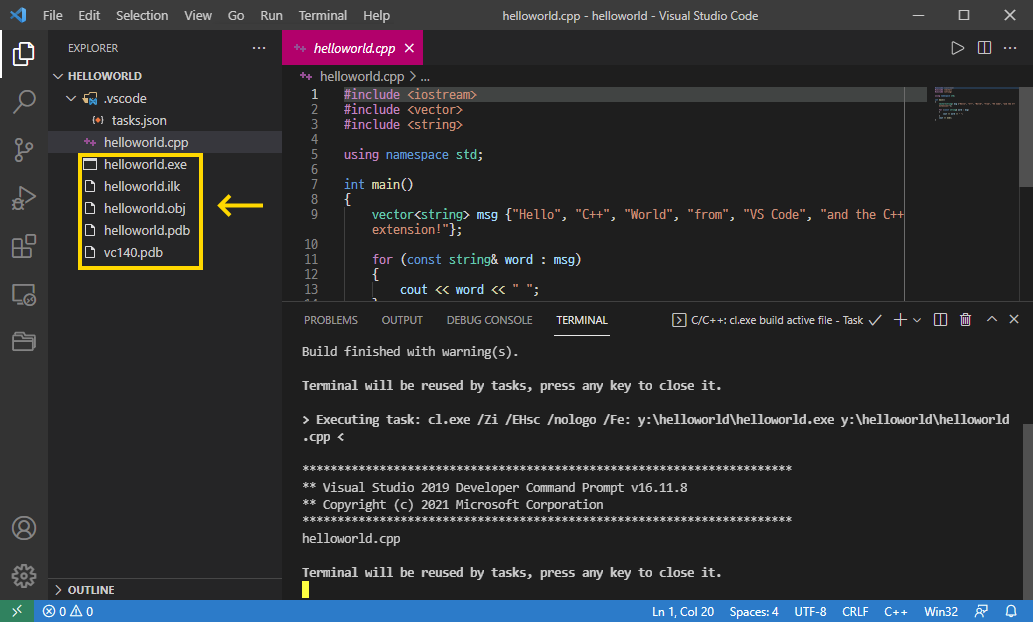The width and height of the screenshot is (1033, 622).
Task: Select helloworld.exe in the explorer
Action: (165, 164)
